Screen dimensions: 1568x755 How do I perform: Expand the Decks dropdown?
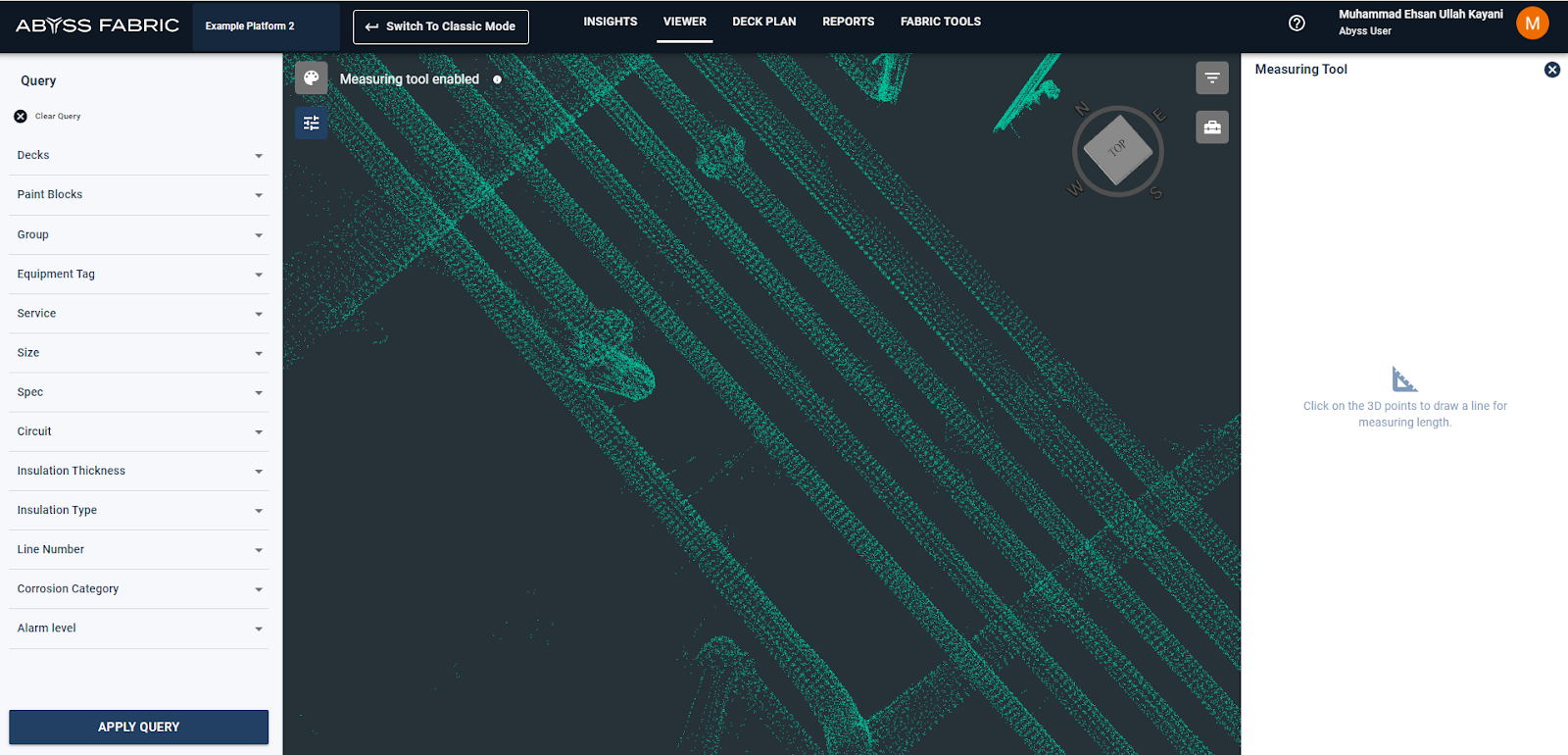coord(138,156)
